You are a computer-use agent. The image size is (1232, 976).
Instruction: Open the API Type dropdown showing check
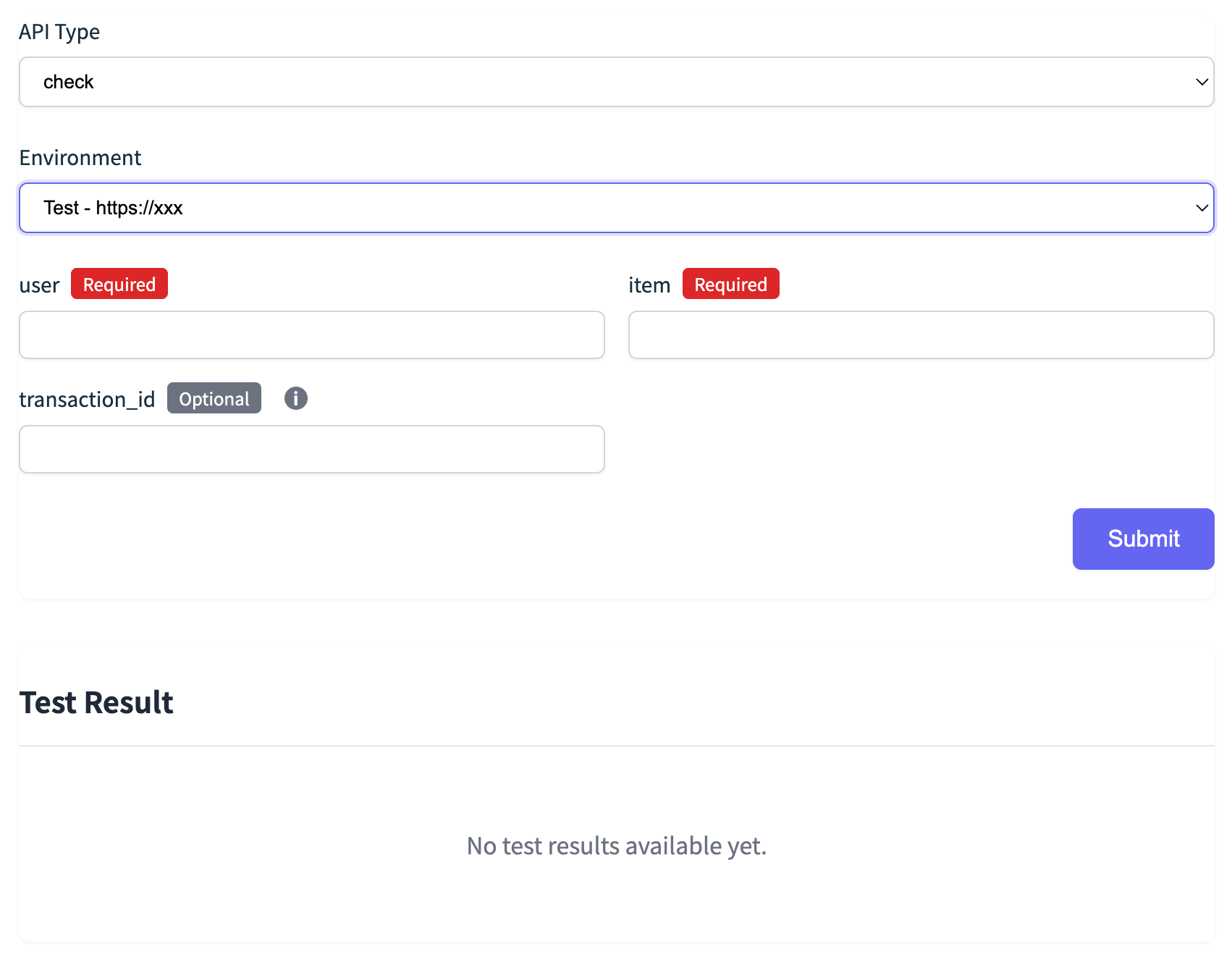pos(615,82)
